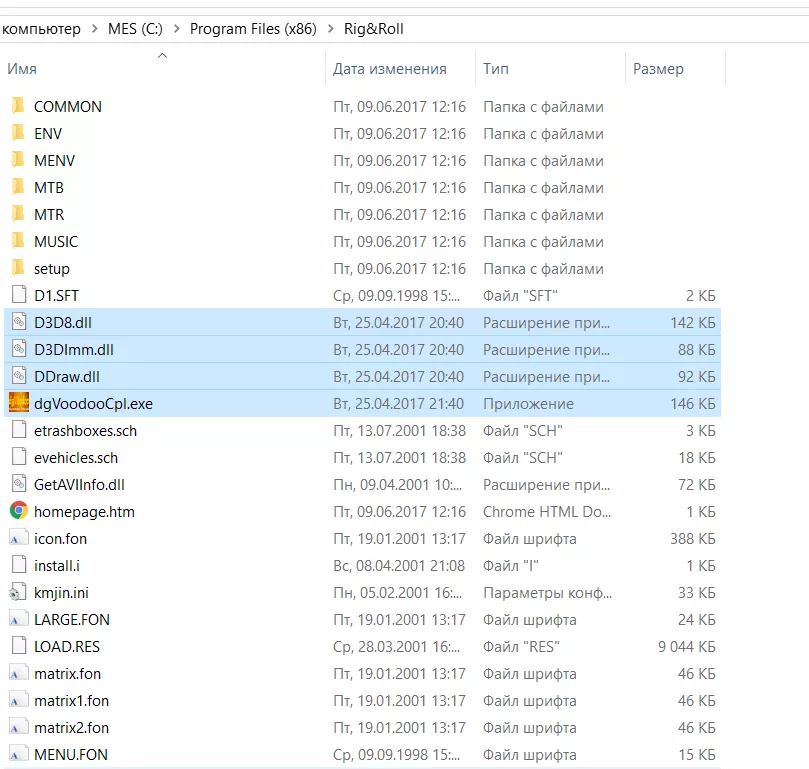Collapse sort arrow above the Имя column
The image size is (809, 769).
[x=162, y=56]
